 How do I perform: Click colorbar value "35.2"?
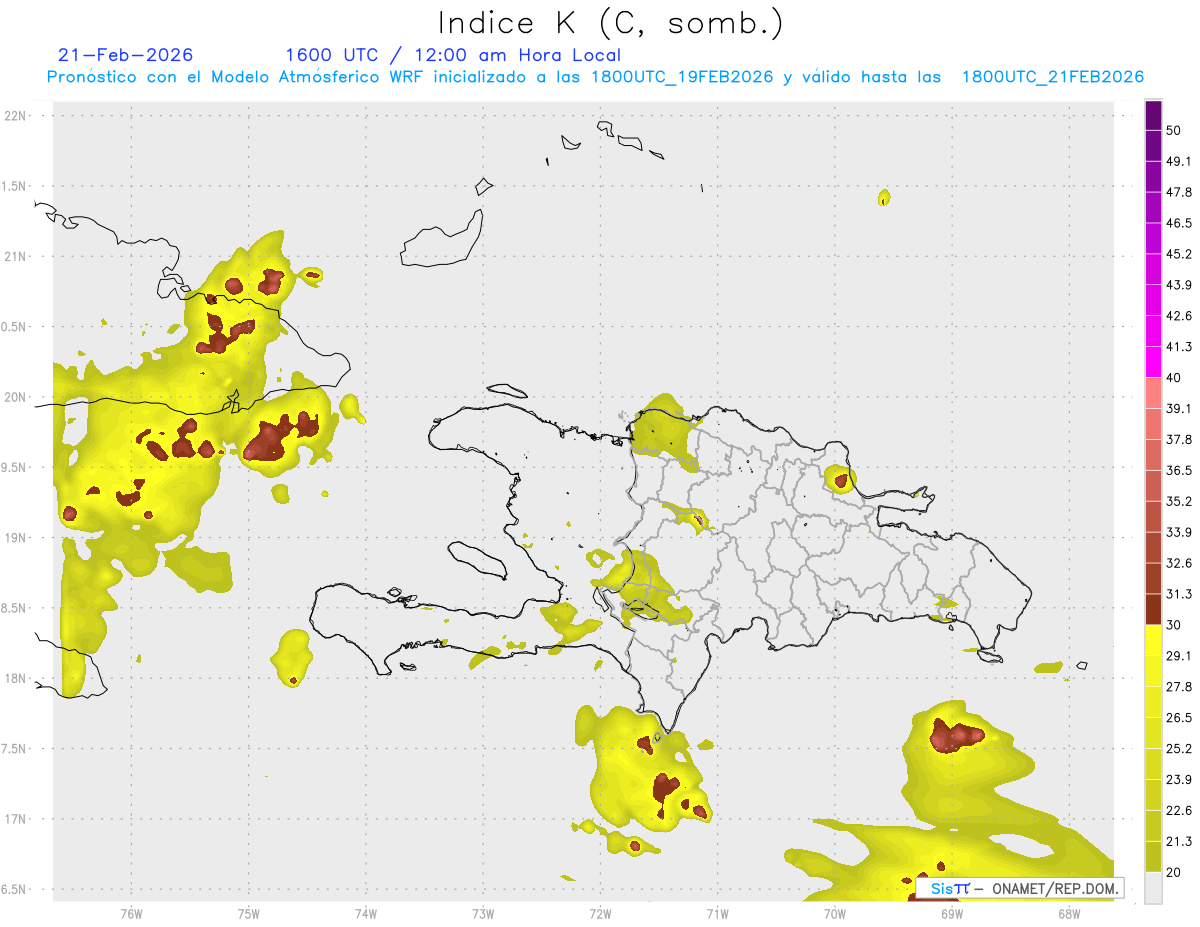1179,502
